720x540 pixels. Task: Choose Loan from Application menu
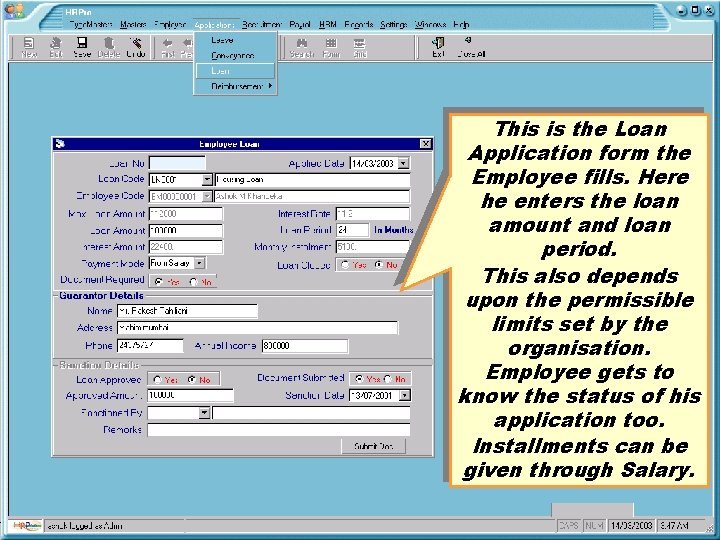point(236,71)
